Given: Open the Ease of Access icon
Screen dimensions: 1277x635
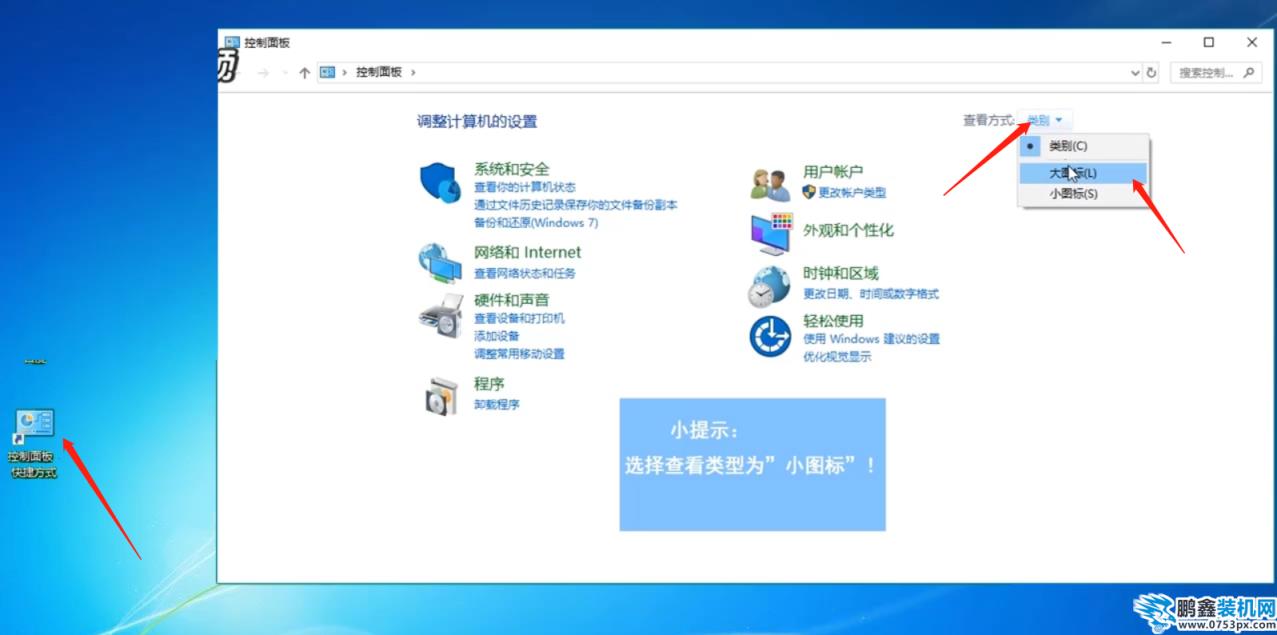Looking at the screenshot, I should point(770,335).
